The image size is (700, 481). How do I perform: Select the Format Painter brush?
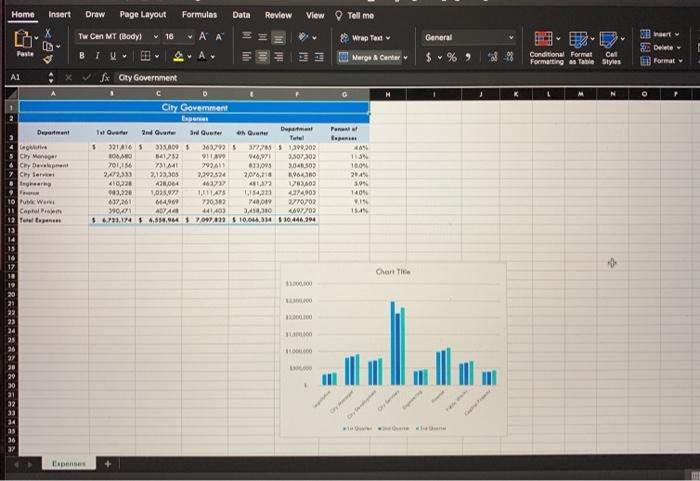click(x=48, y=59)
